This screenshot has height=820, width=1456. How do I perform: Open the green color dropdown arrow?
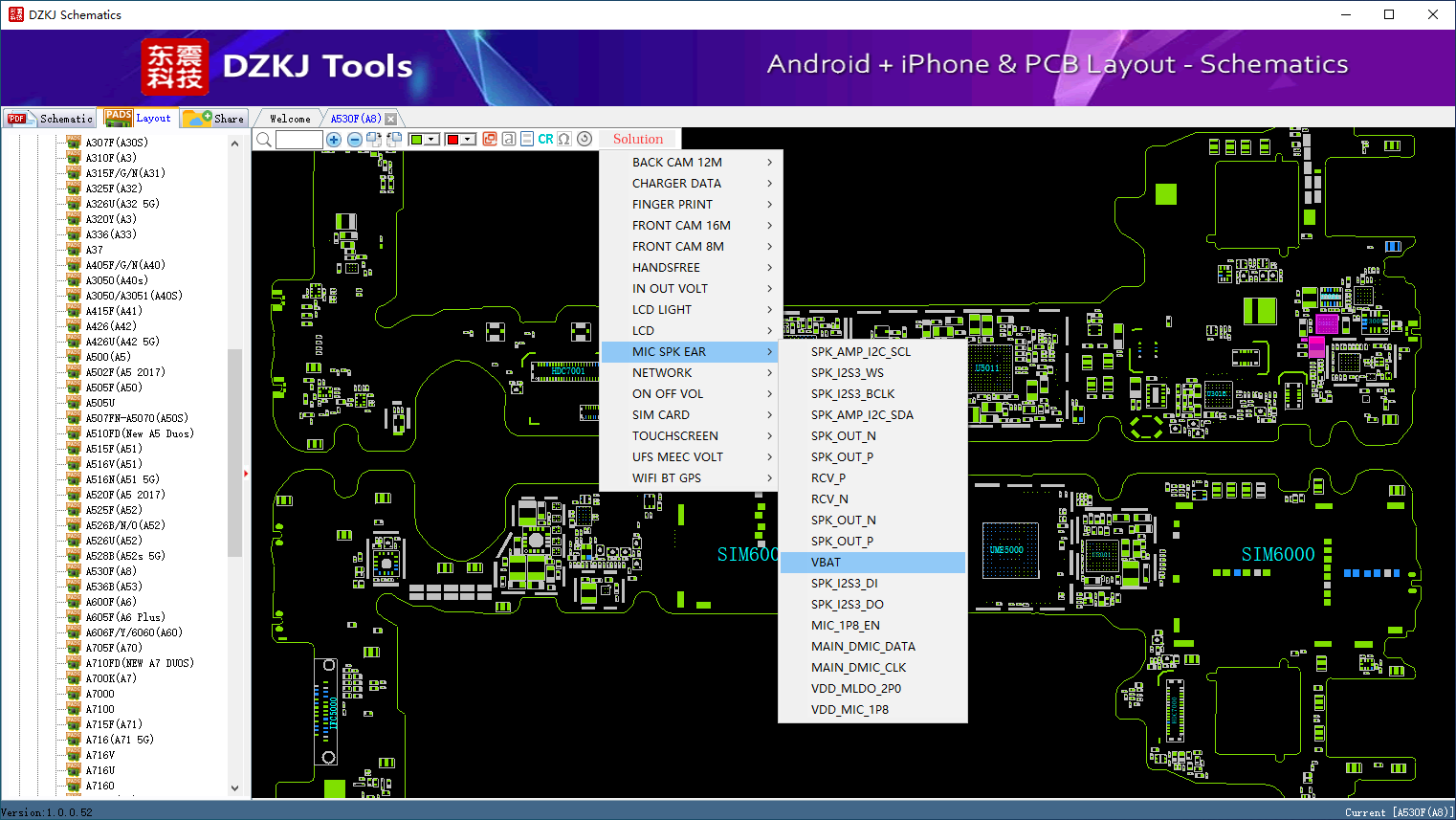(x=431, y=140)
